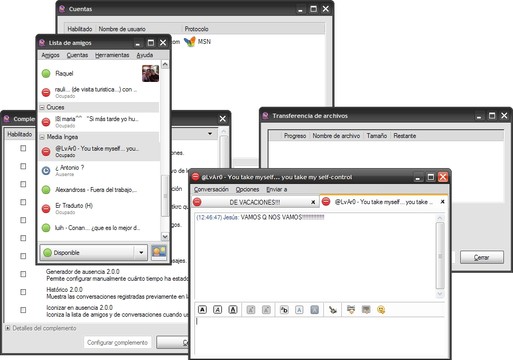Click the clock away icon beside Antonio

click(46, 171)
